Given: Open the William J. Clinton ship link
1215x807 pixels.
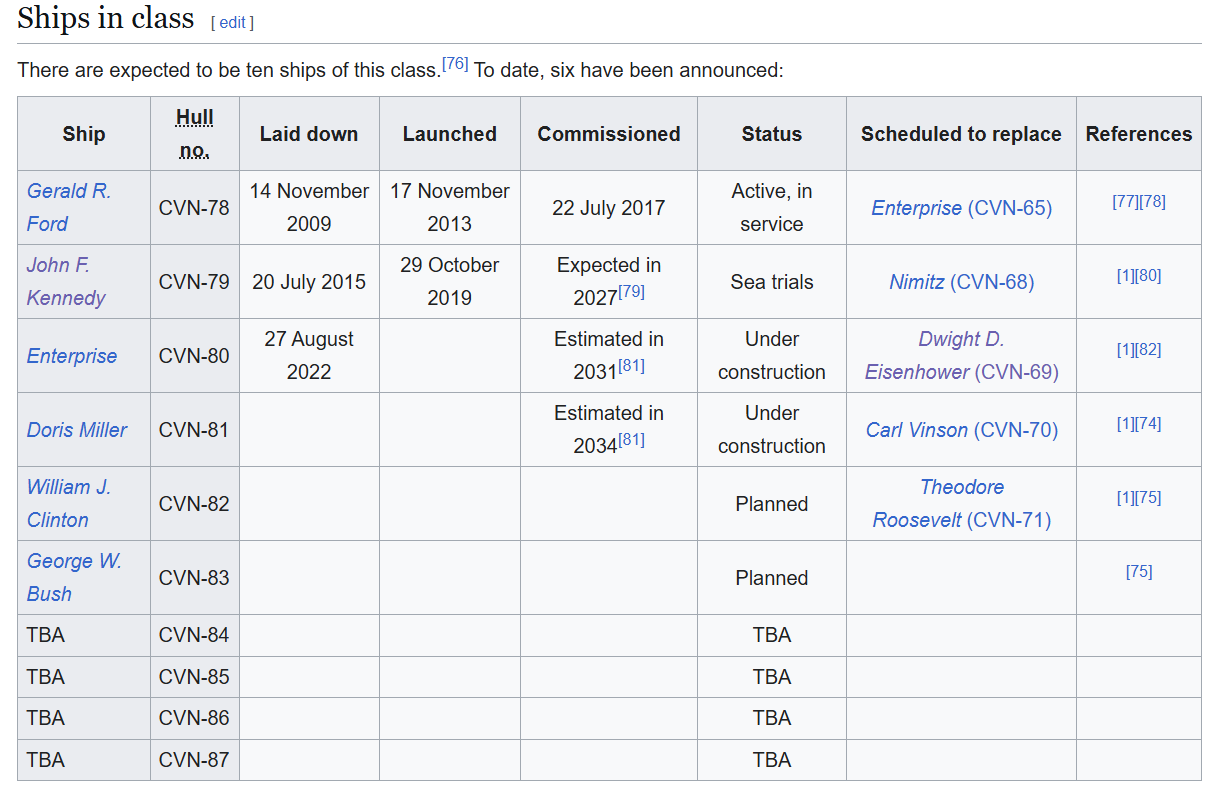Looking at the screenshot, I should point(68,503).
